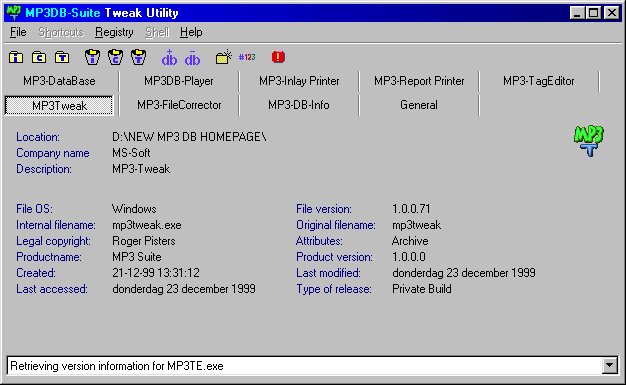Click the greyed Shell menu
The image size is (626, 385).
pos(157,32)
